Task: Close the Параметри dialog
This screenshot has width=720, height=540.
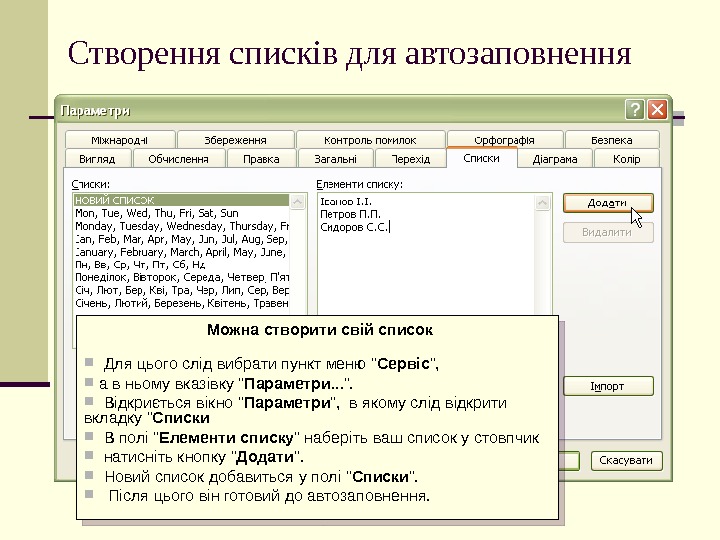Action: coord(658,110)
